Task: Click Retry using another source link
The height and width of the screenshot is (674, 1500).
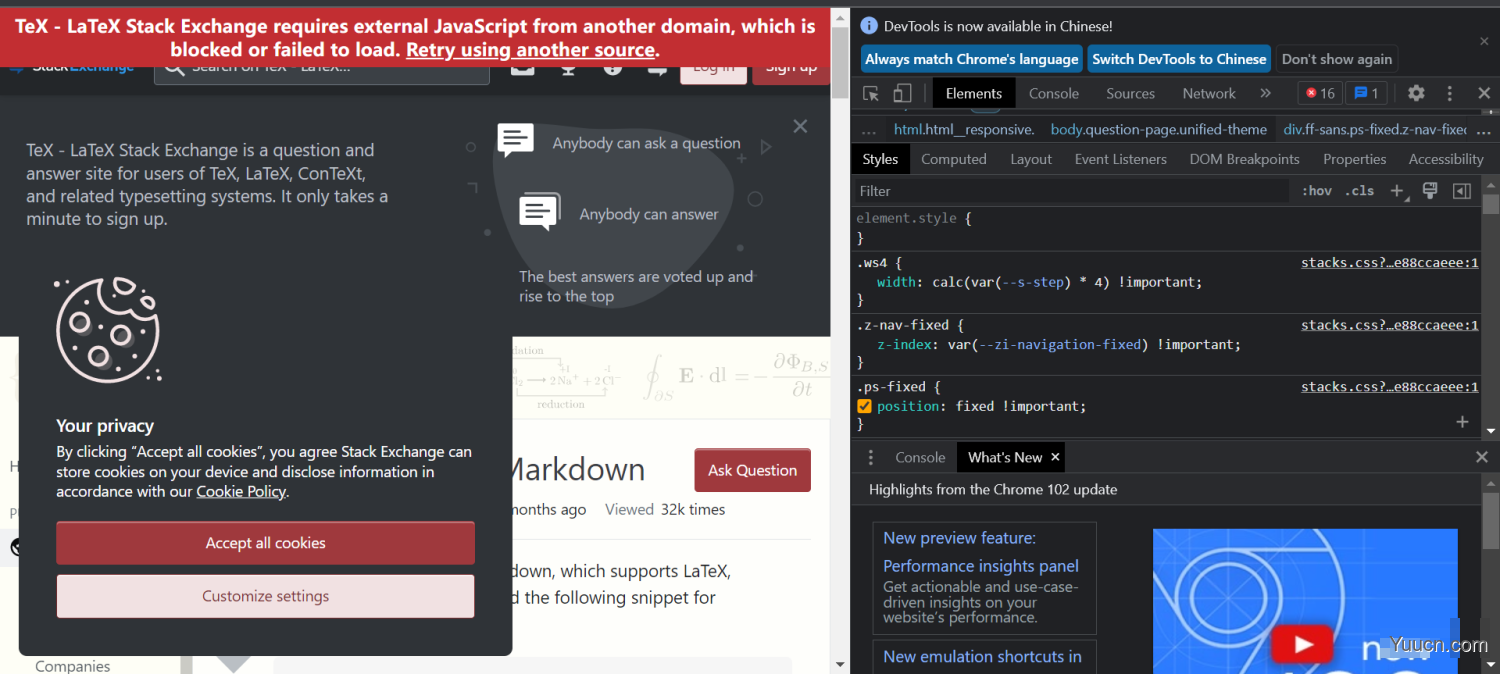Action: [x=531, y=50]
